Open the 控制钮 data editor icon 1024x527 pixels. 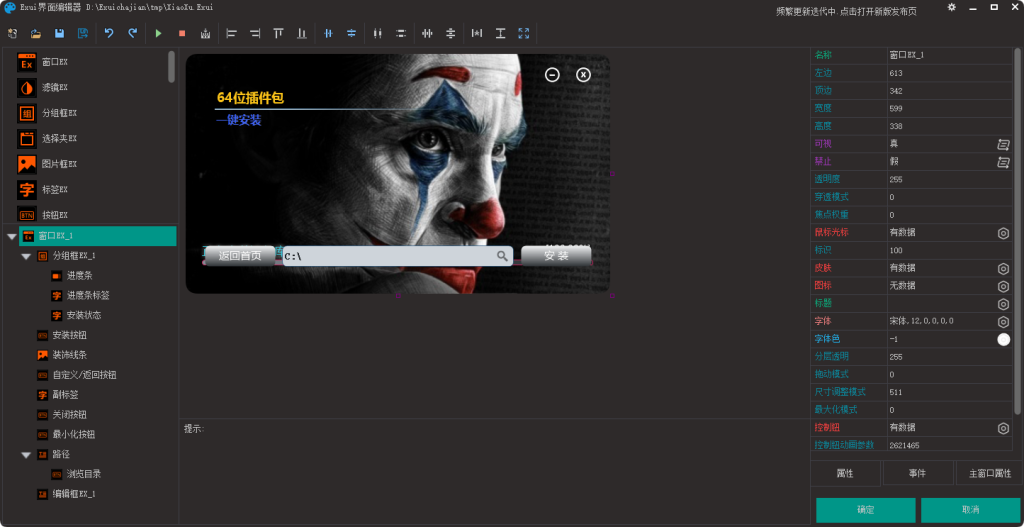[x=1003, y=428]
